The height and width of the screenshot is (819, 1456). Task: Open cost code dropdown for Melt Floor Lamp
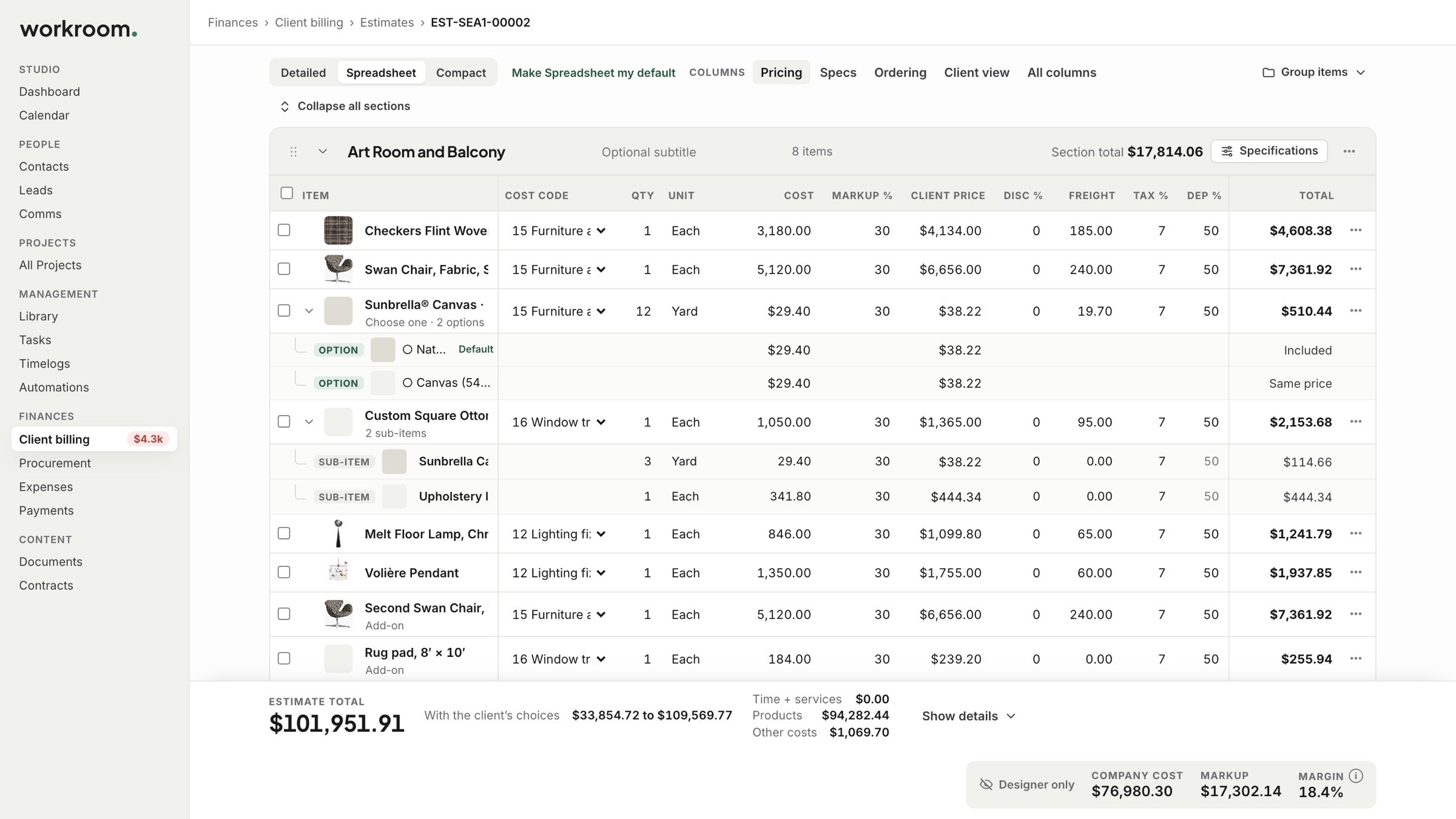[x=559, y=534]
